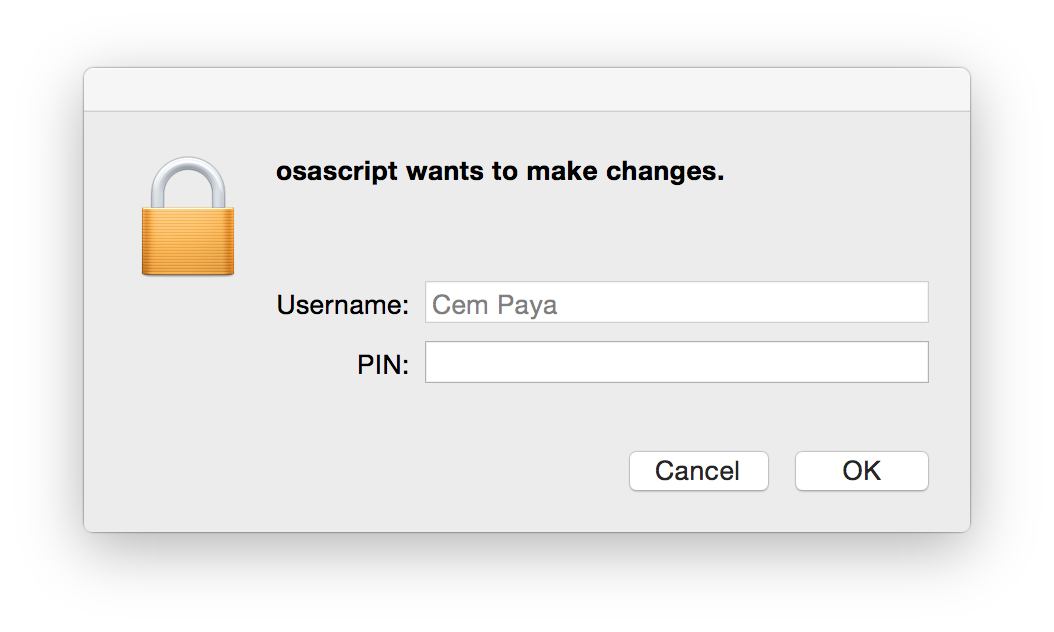Click the Username text field
The width and height of the screenshot is (1054, 632).
(676, 302)
